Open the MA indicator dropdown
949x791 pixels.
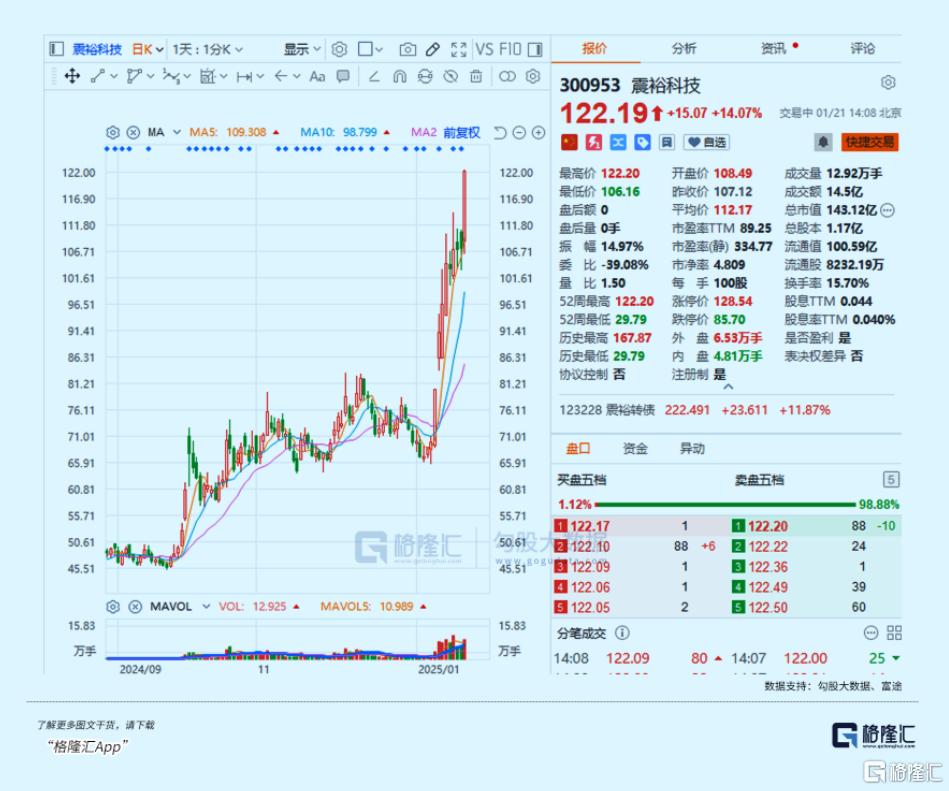pos(177,132)
